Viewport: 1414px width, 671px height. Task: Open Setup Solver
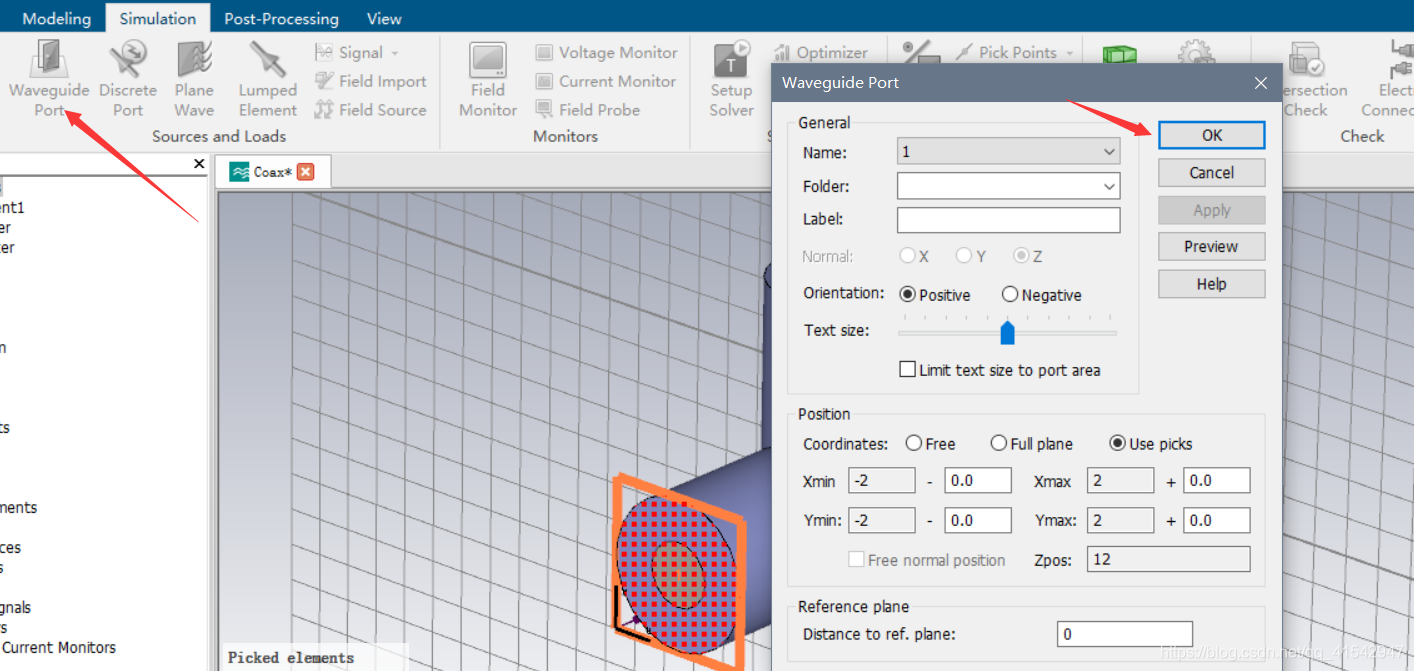click(731, 79)
